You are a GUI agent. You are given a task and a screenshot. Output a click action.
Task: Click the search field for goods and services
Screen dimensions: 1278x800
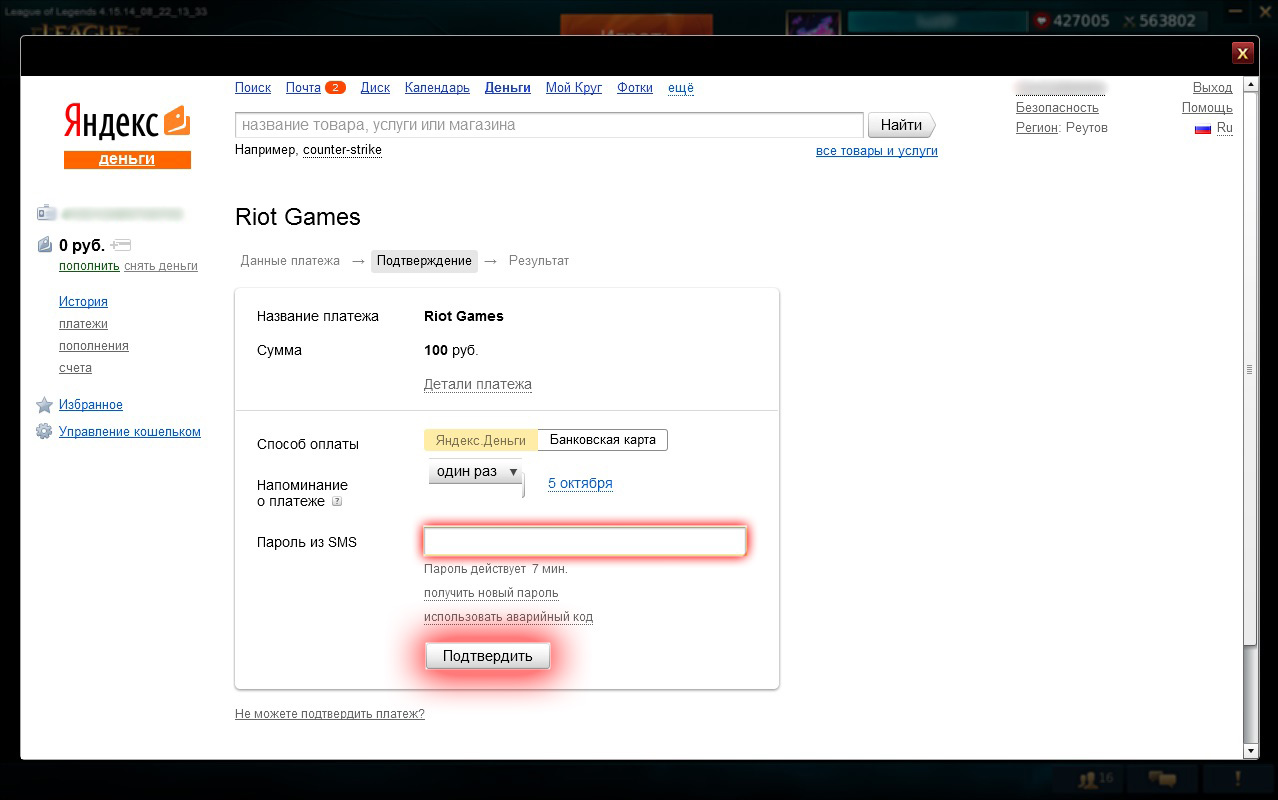point(549,125)
